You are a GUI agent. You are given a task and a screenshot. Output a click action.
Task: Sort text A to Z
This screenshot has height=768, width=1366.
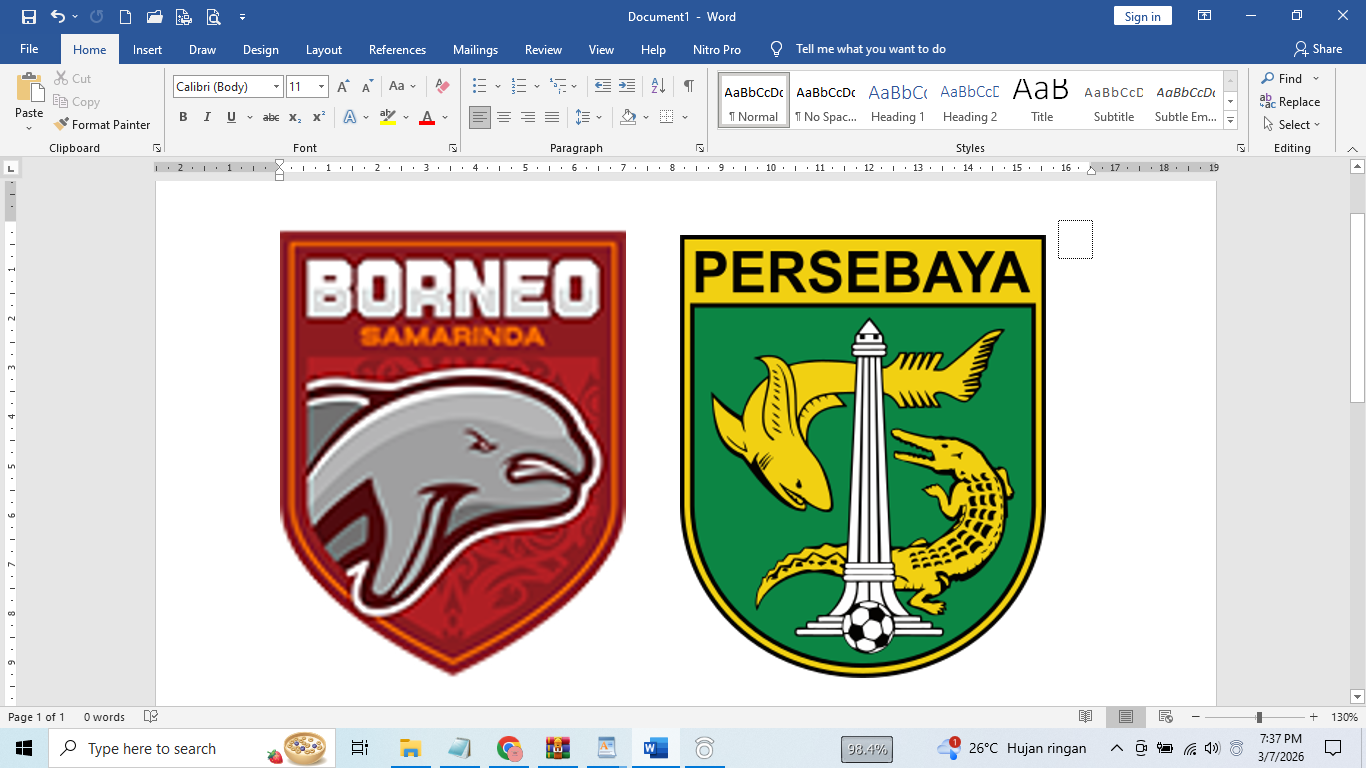pos(658,86)
